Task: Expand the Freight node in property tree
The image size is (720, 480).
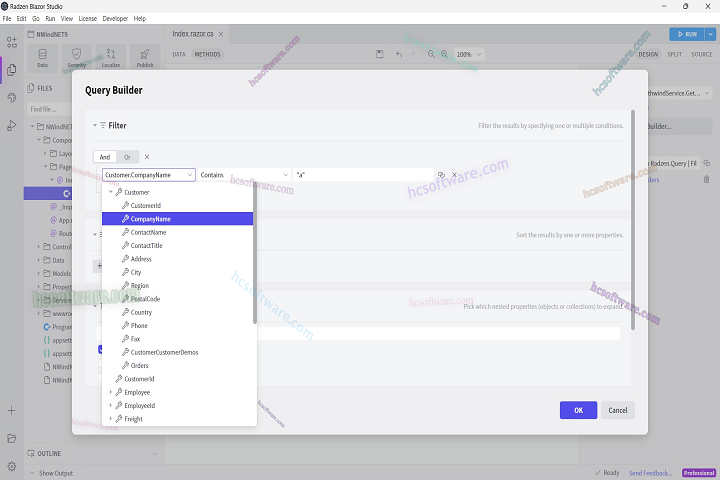Action: (111, 419)
